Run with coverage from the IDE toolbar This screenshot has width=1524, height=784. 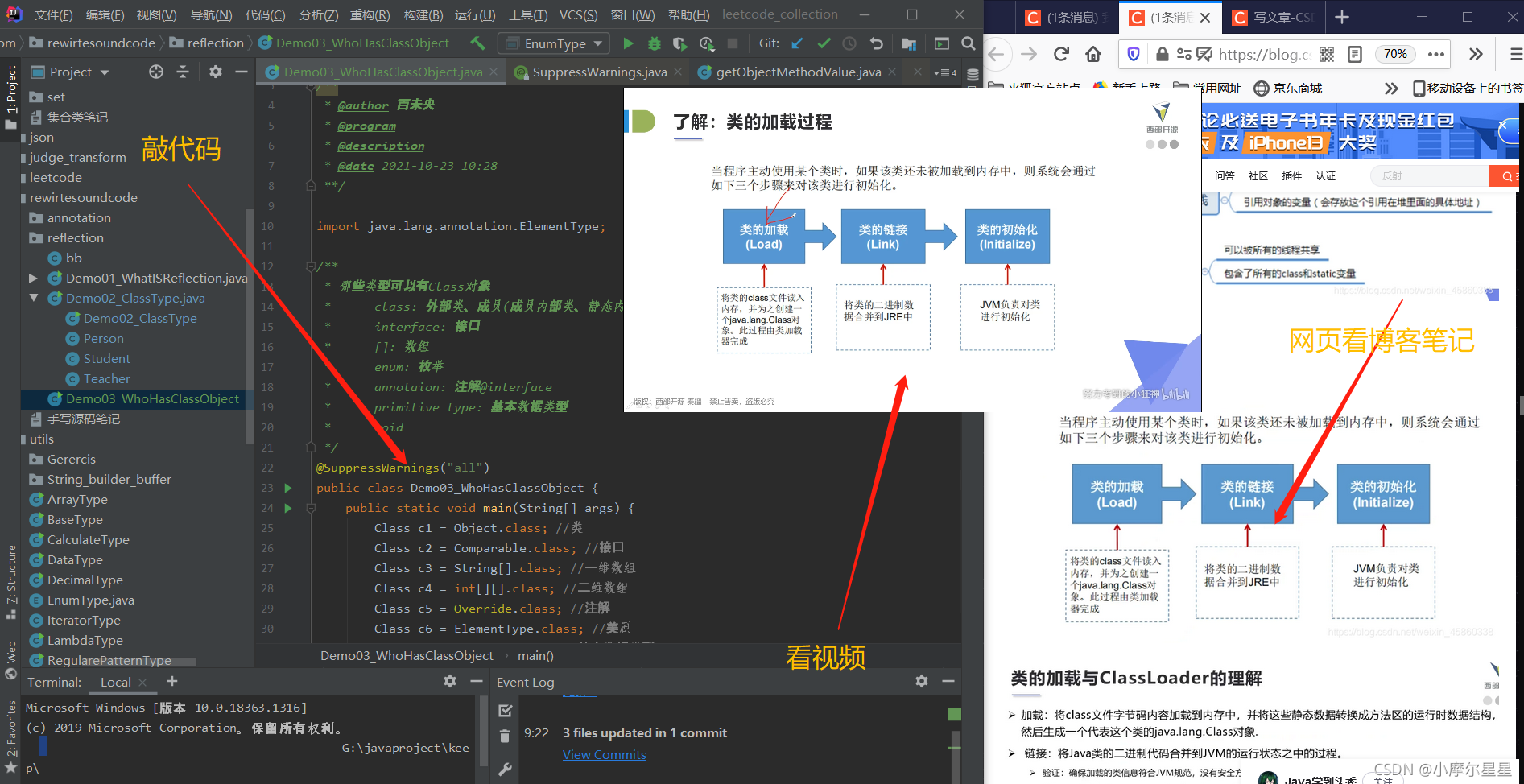[x=680, y=43]
